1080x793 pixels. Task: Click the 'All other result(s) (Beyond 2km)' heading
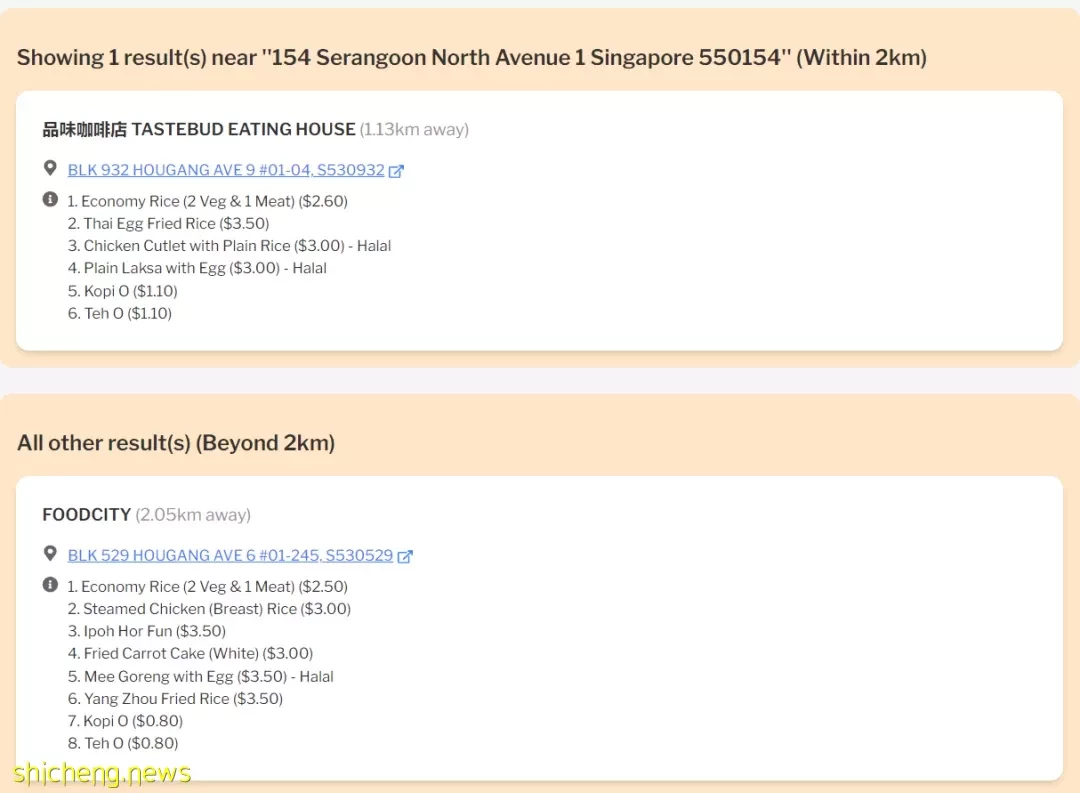(176, 443)
